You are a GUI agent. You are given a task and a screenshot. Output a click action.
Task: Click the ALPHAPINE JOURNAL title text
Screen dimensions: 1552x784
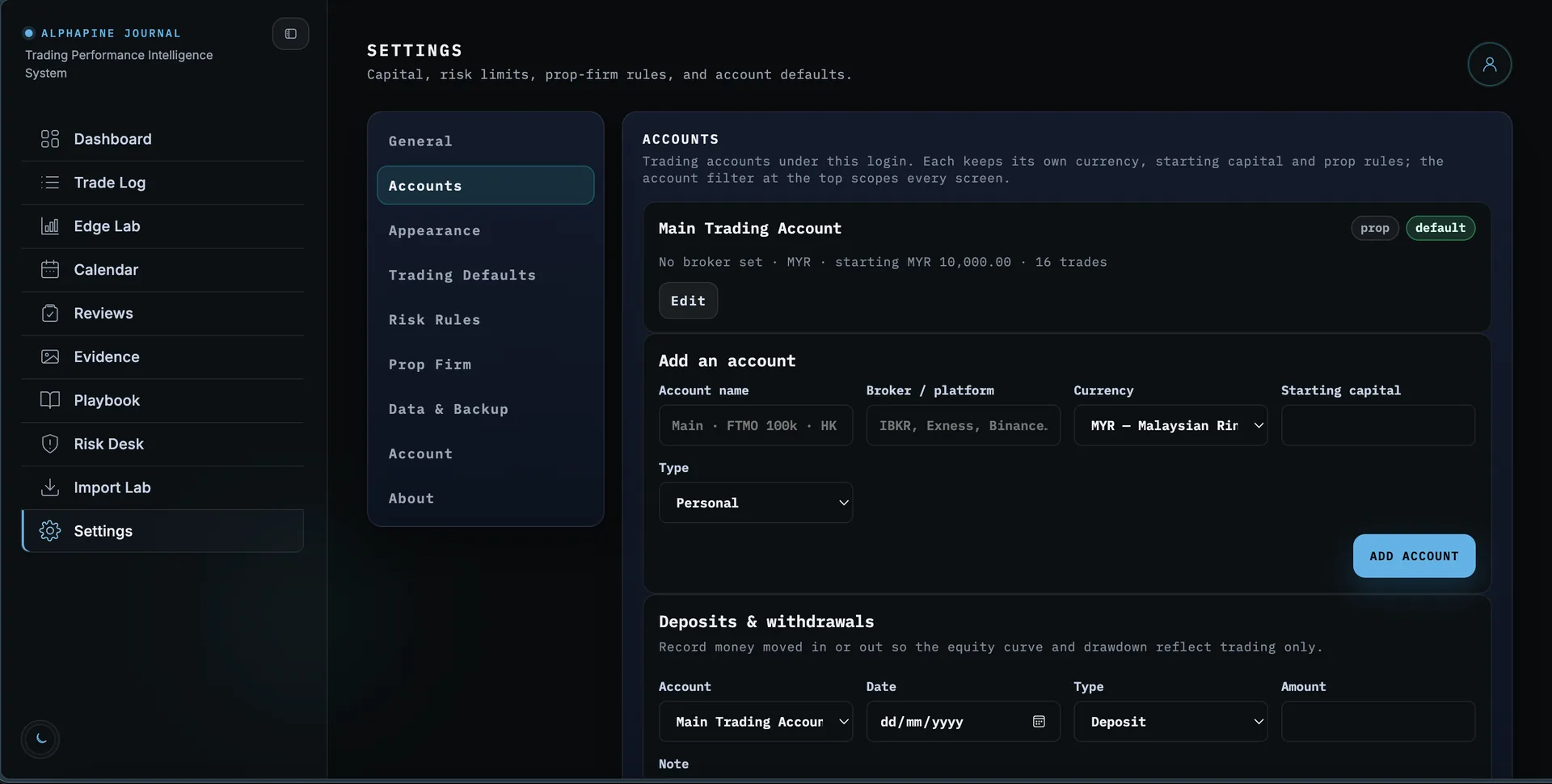[x=111, y=33]
